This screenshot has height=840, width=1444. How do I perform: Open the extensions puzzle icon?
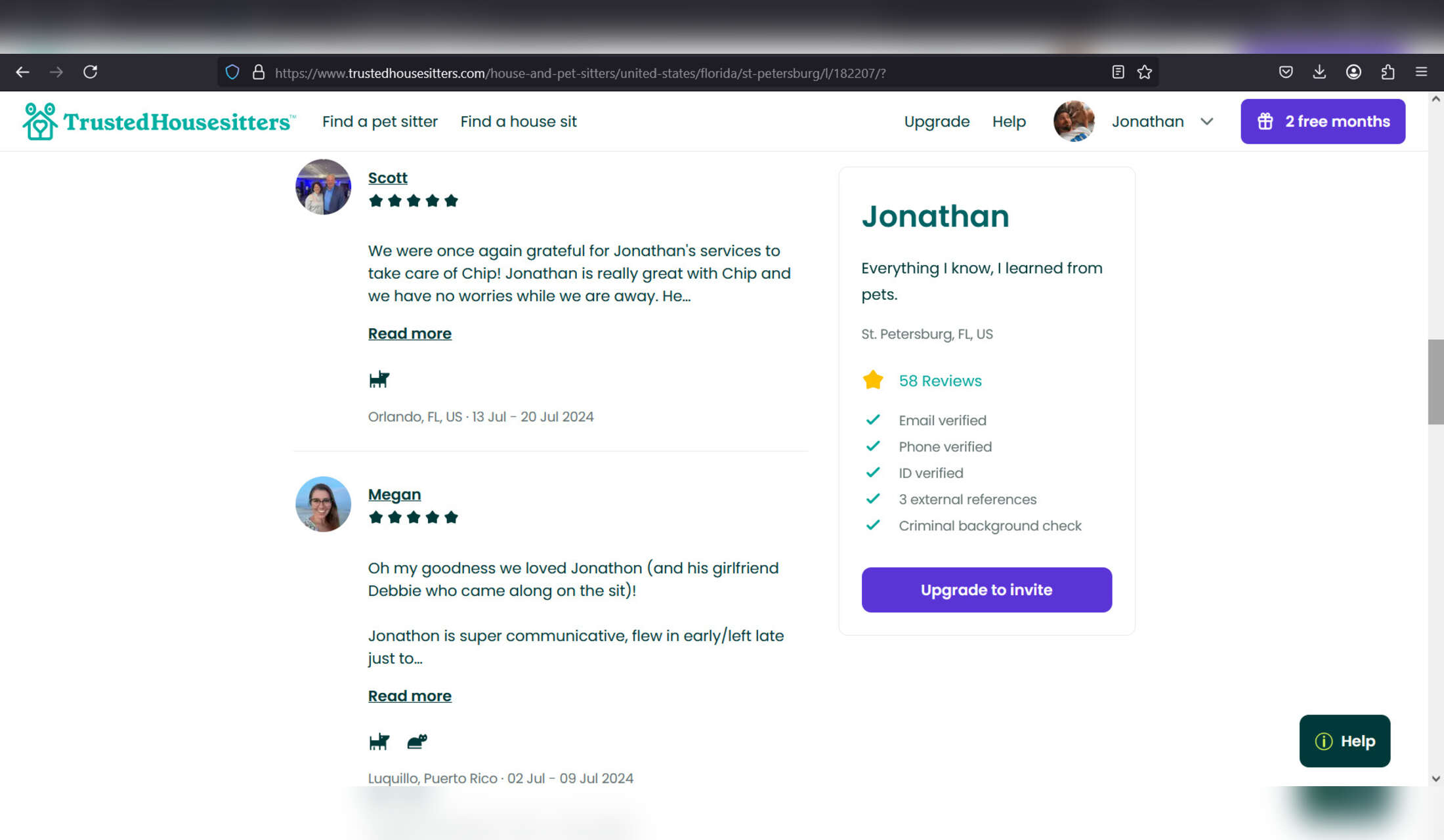click(1388, 72)
